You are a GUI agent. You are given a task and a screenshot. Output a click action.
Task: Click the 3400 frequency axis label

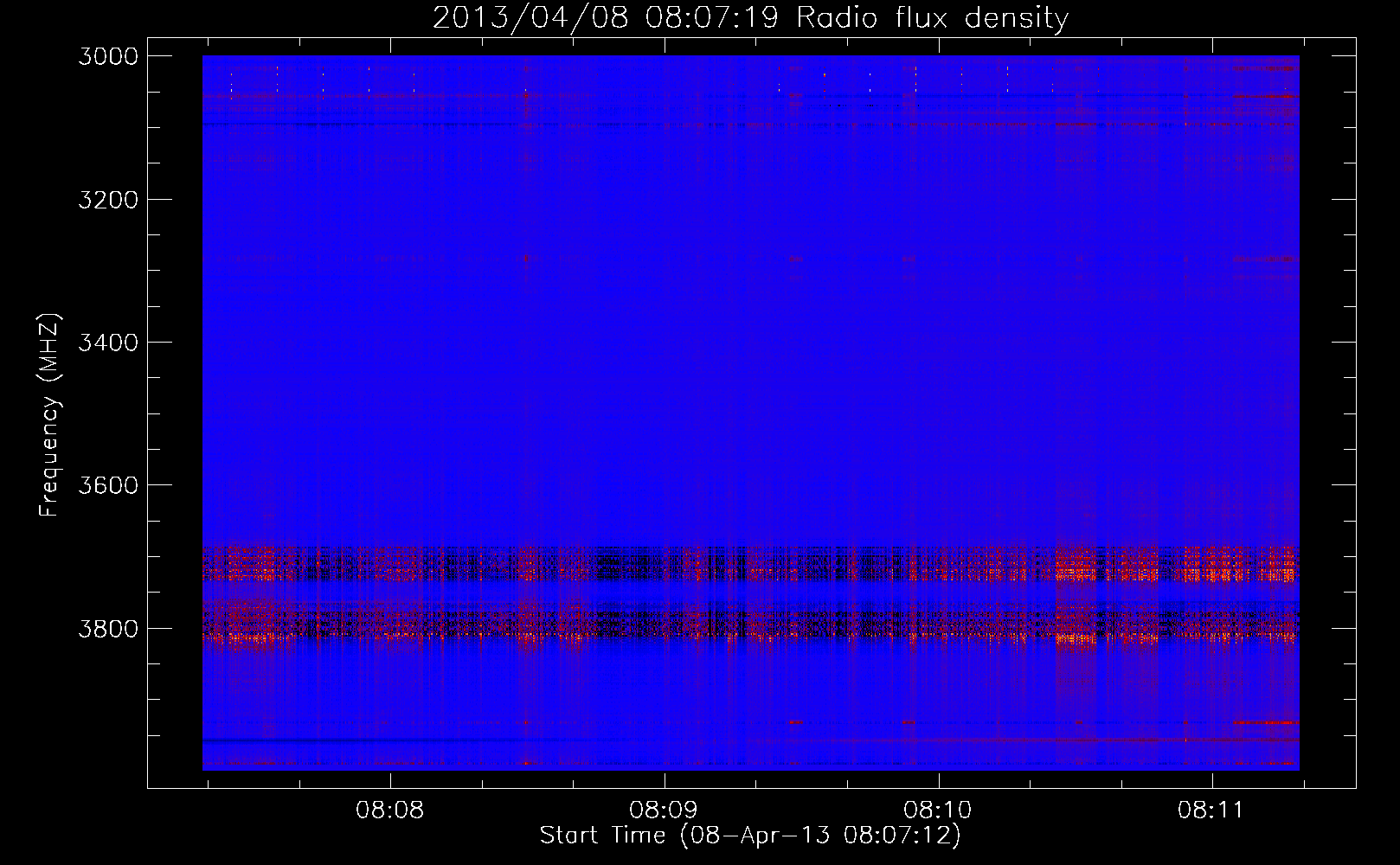pos(108,343)
